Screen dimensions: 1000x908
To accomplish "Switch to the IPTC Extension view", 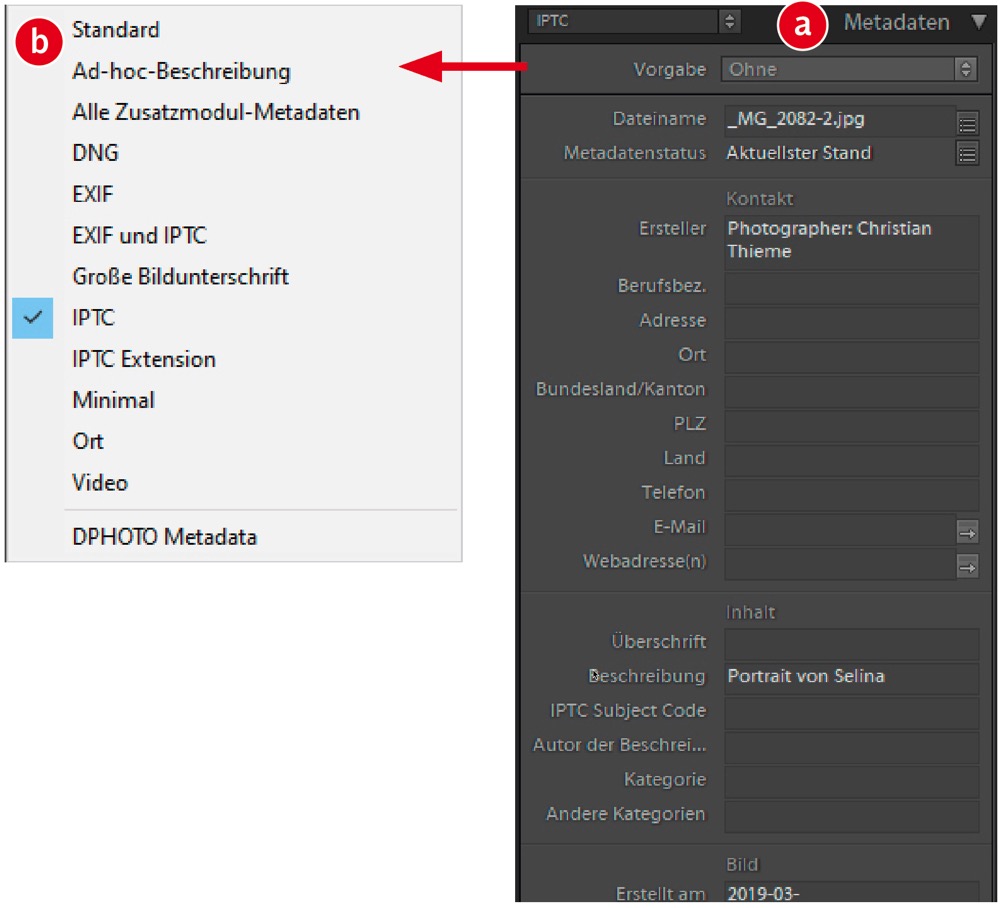I will 144,359.
